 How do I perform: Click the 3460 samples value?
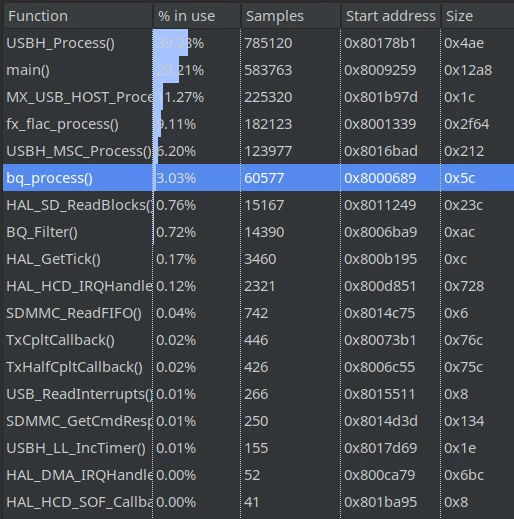coord(260,259)
